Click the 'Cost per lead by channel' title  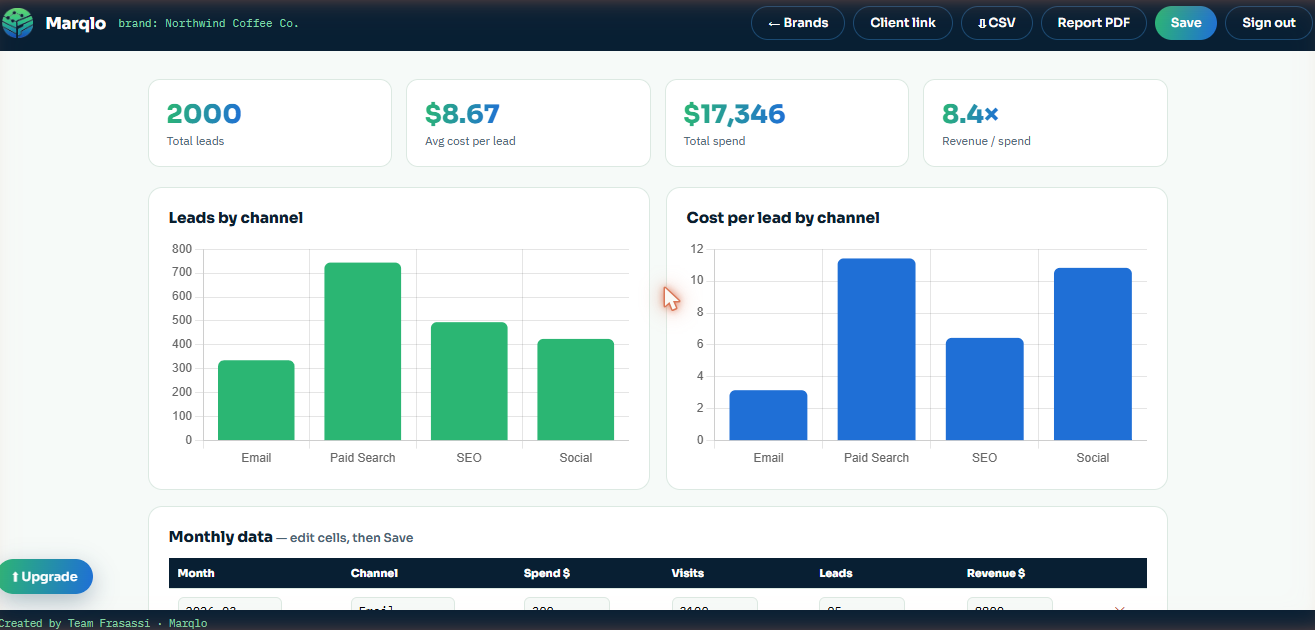point(783,218)
